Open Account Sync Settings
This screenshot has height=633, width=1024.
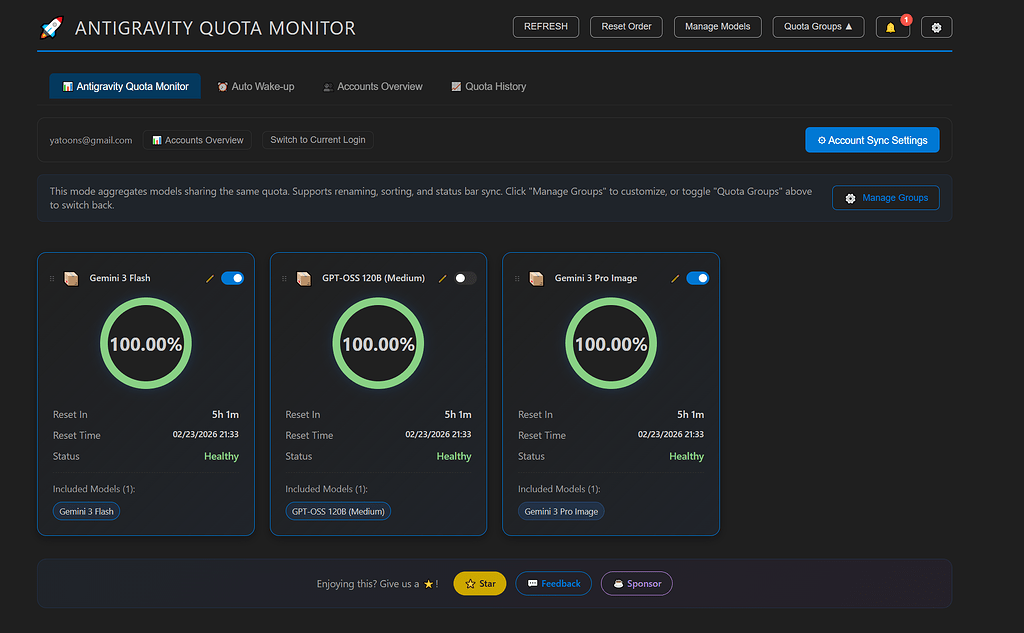pyautogui.click(x=872, y=140)
